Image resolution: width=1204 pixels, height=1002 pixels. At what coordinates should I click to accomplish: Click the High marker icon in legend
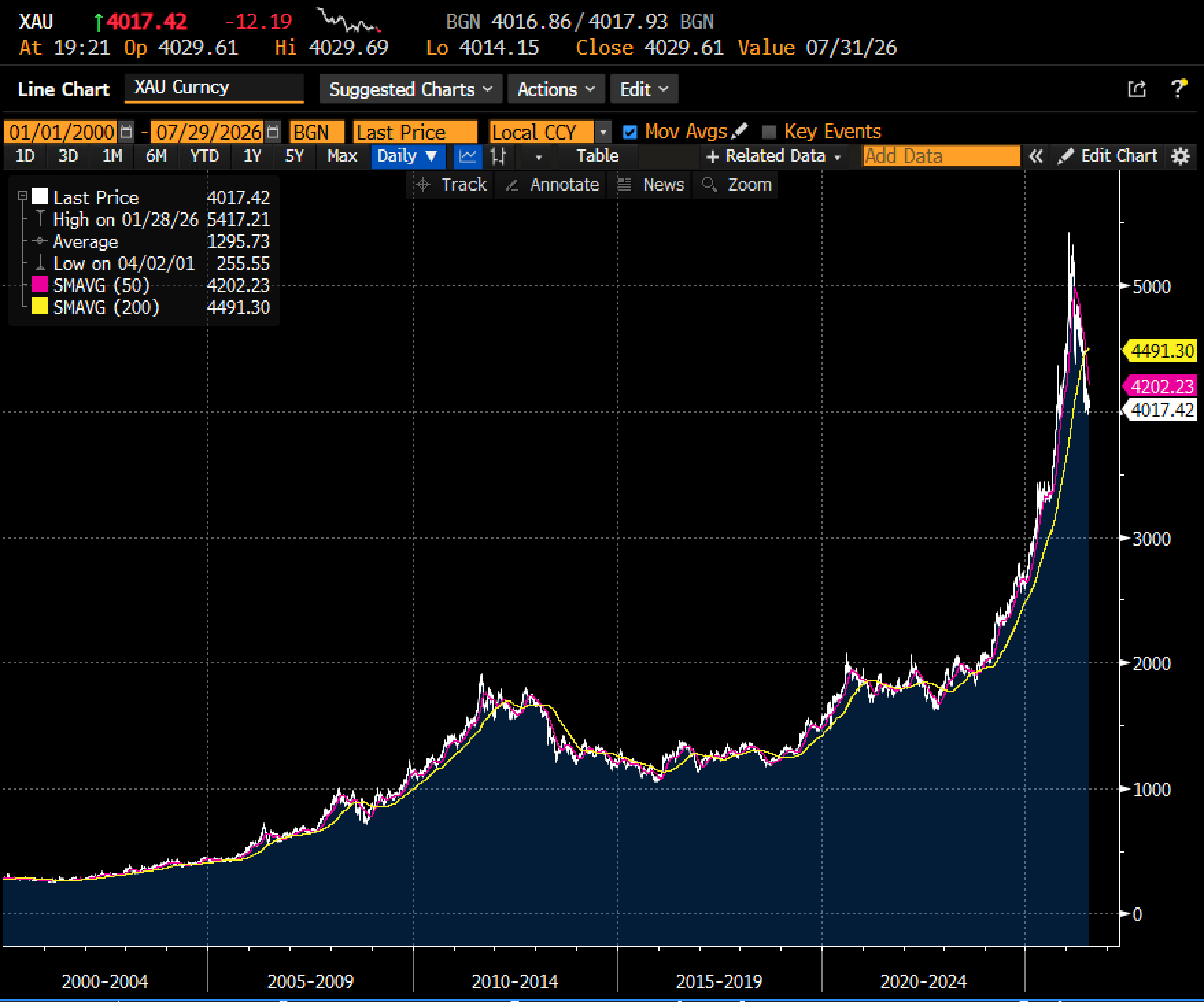[40, 219]
